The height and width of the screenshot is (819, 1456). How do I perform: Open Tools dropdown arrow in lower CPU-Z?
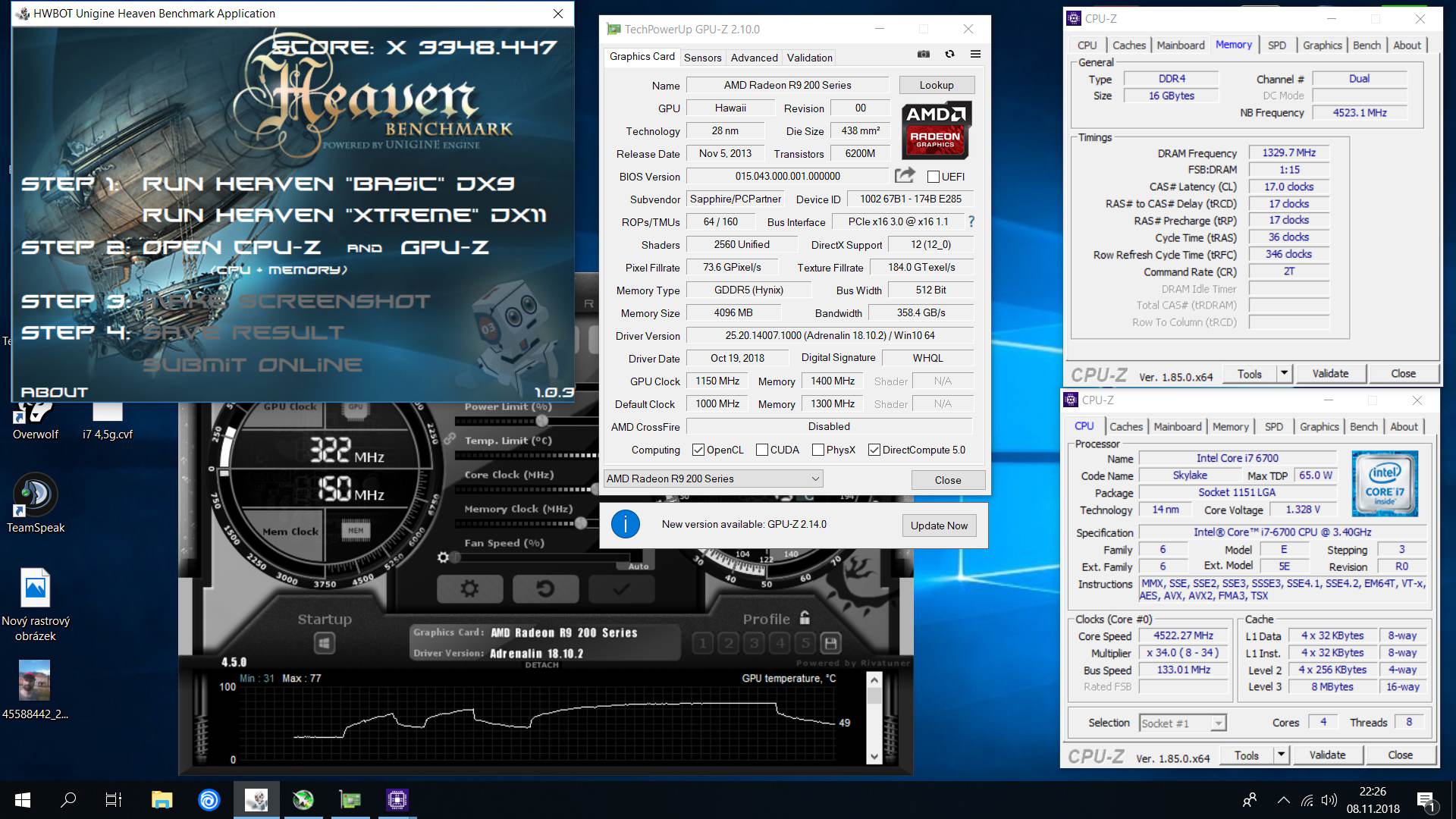[x=1281, y=755]
